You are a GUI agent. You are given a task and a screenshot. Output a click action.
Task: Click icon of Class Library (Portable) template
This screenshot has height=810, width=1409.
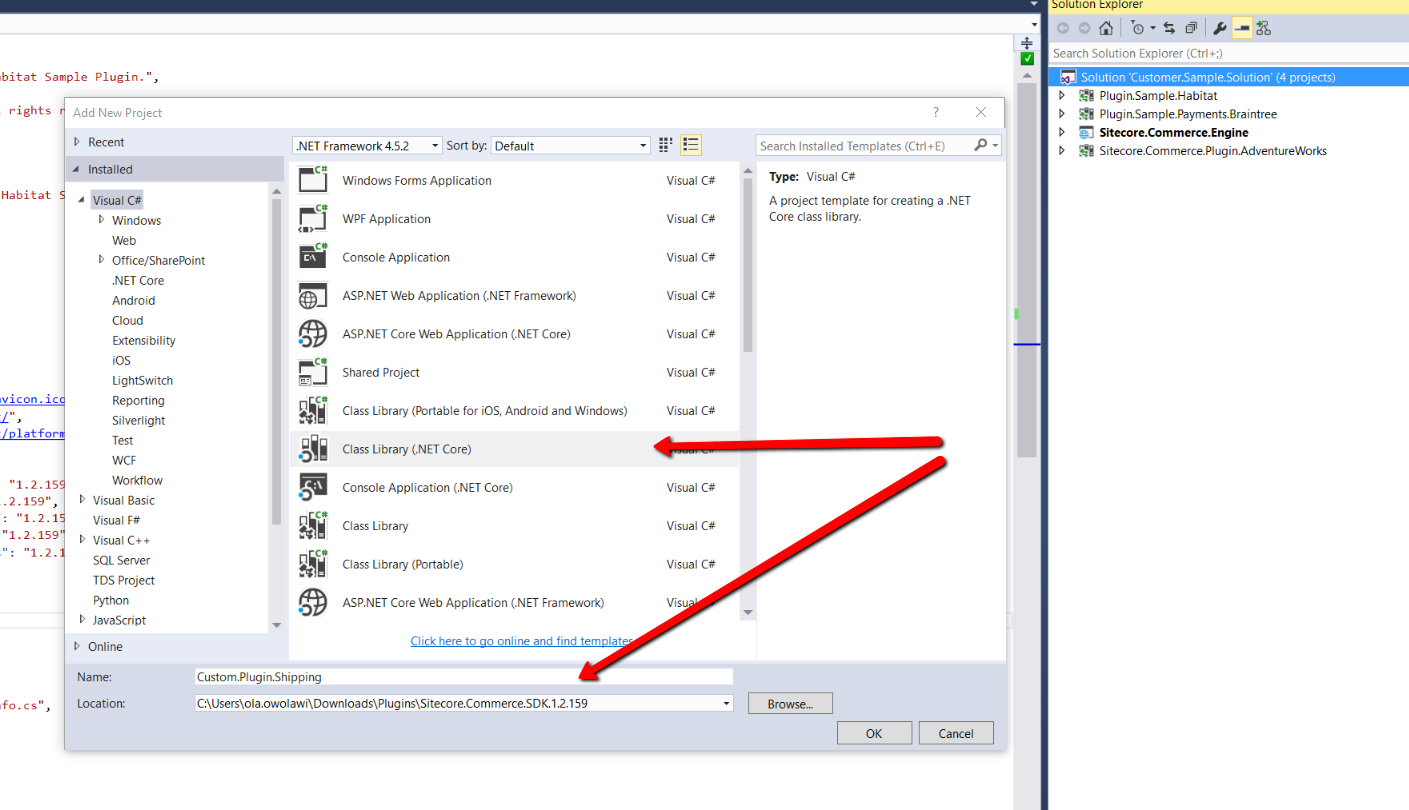(314, 564)
